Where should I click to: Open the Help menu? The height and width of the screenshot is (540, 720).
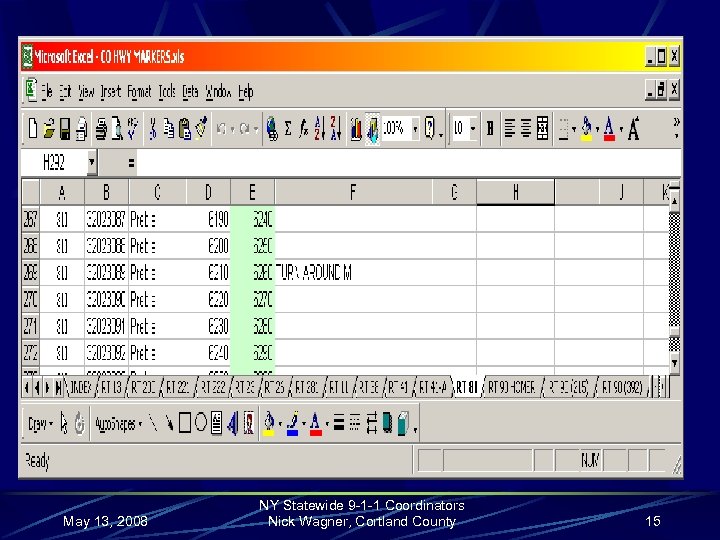[x=246, y=92]
